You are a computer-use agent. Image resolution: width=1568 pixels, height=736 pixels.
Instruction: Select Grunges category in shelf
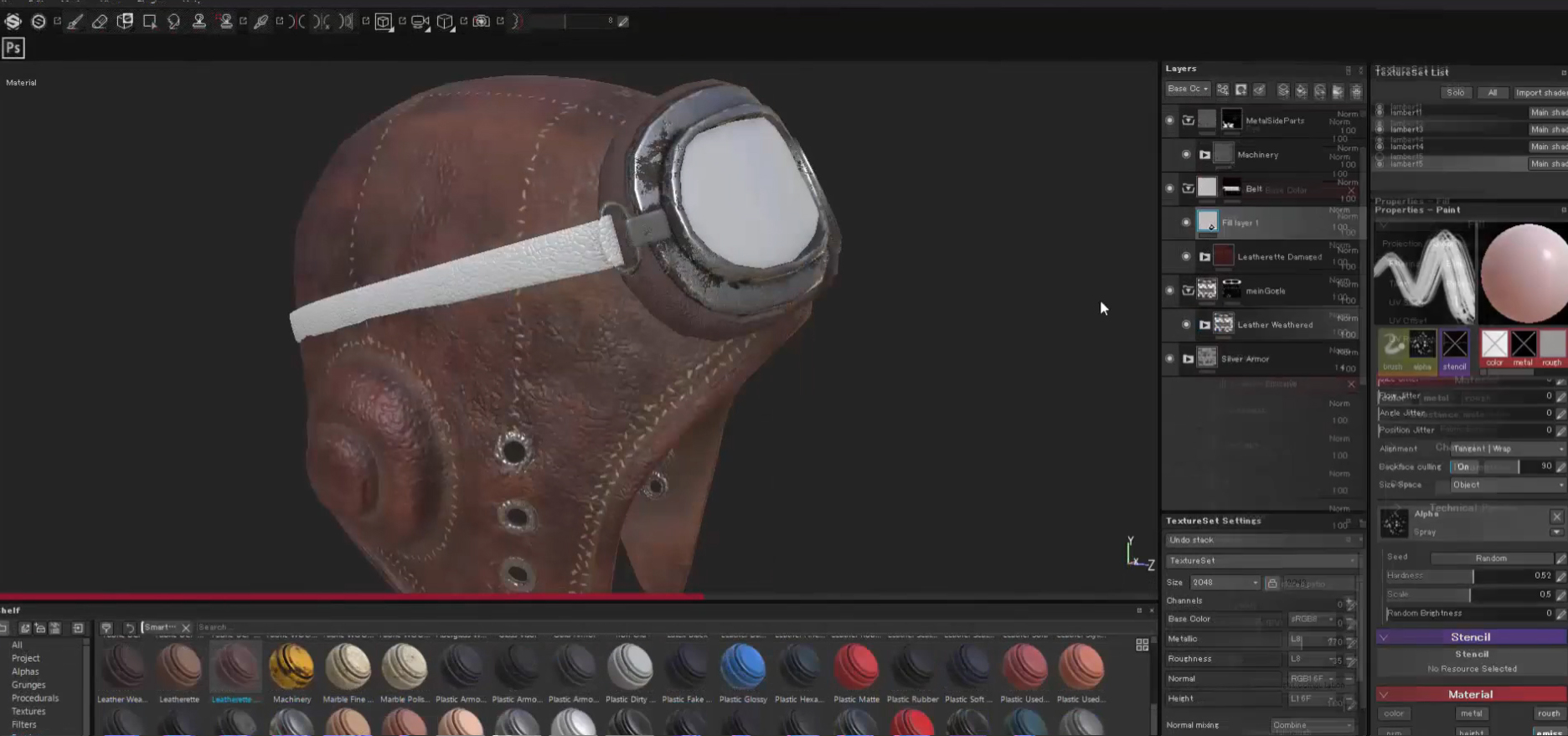click(28, 685)
